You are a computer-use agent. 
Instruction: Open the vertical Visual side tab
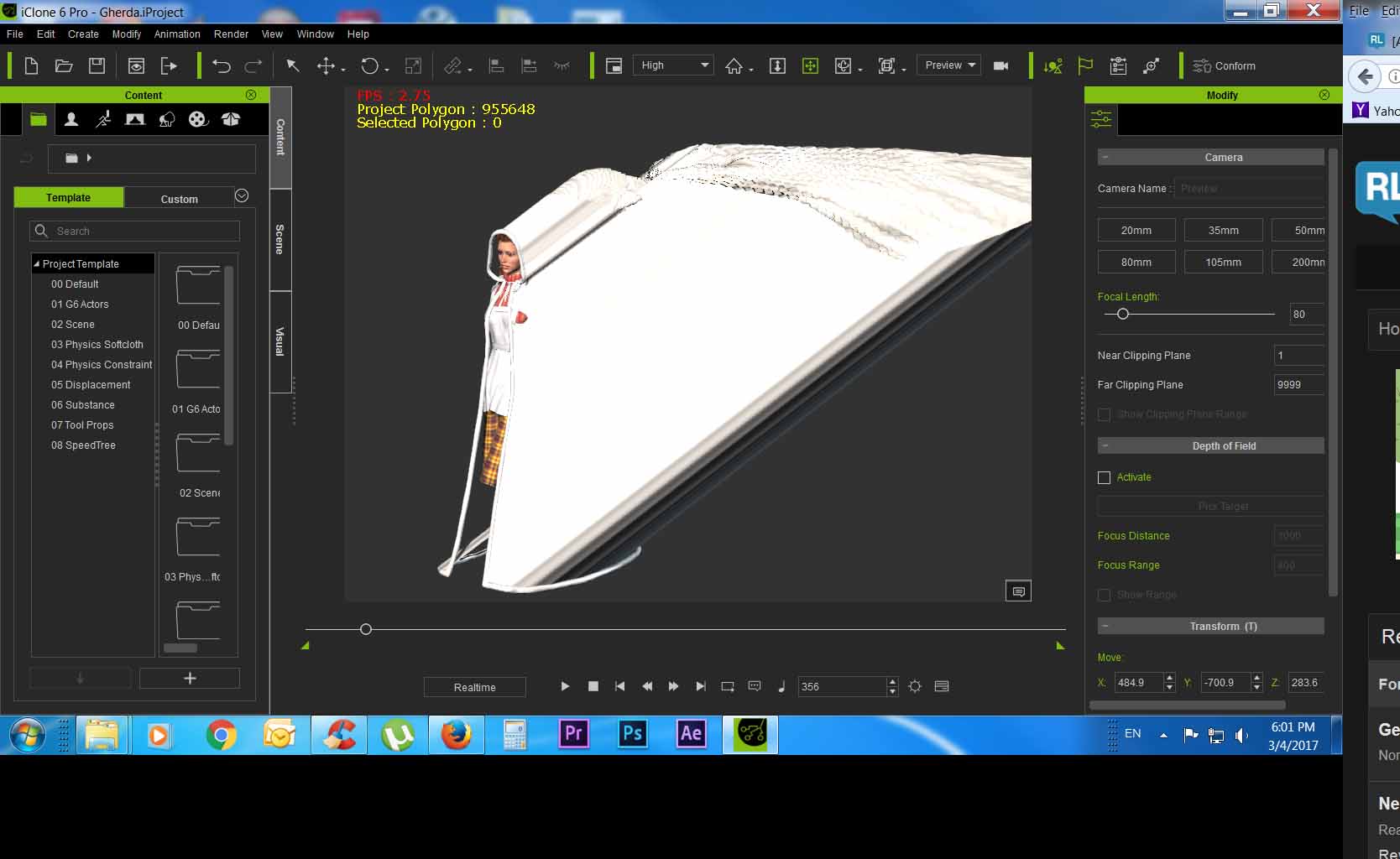tap(280, 341)
